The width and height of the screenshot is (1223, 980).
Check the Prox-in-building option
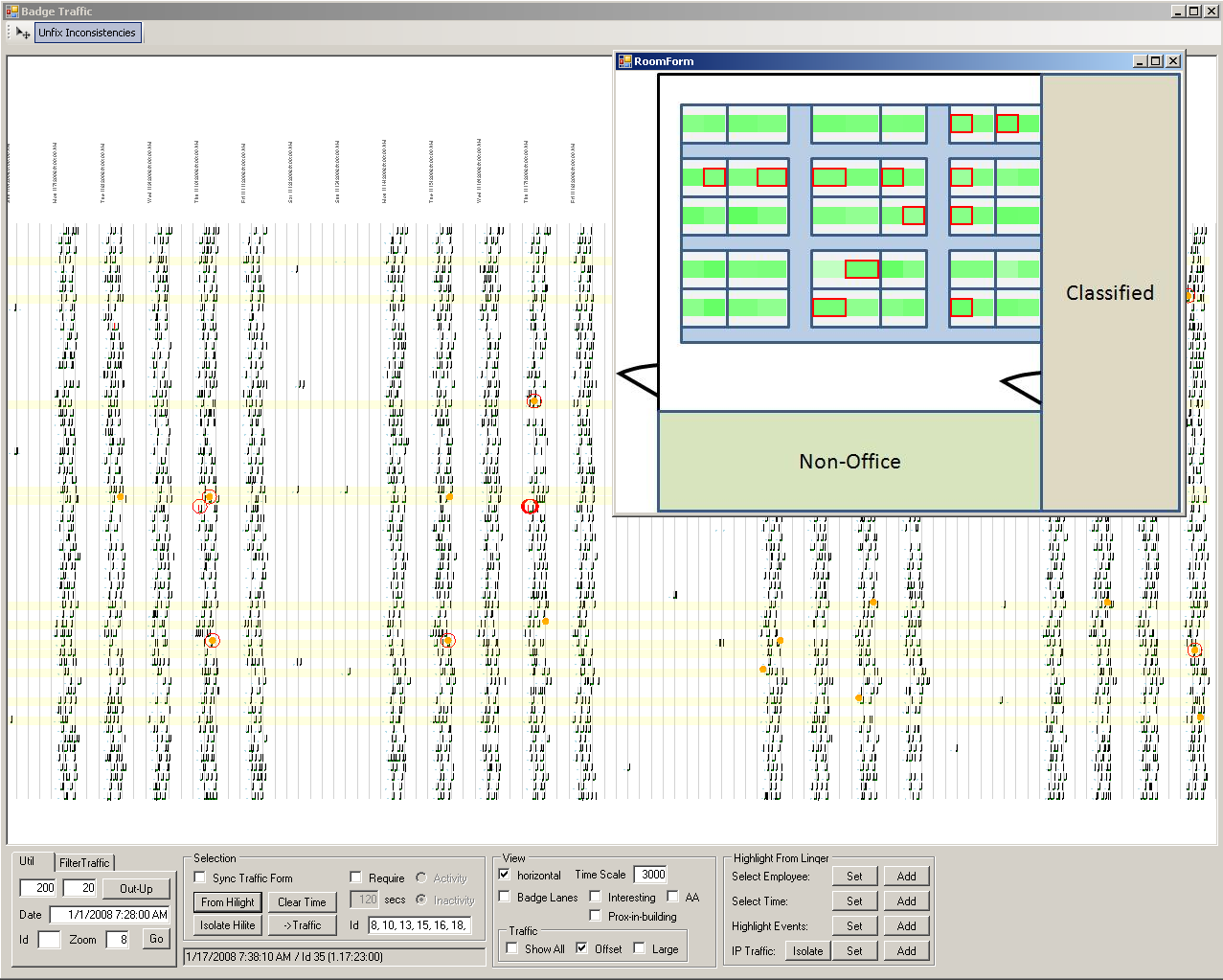coord(596,916)
